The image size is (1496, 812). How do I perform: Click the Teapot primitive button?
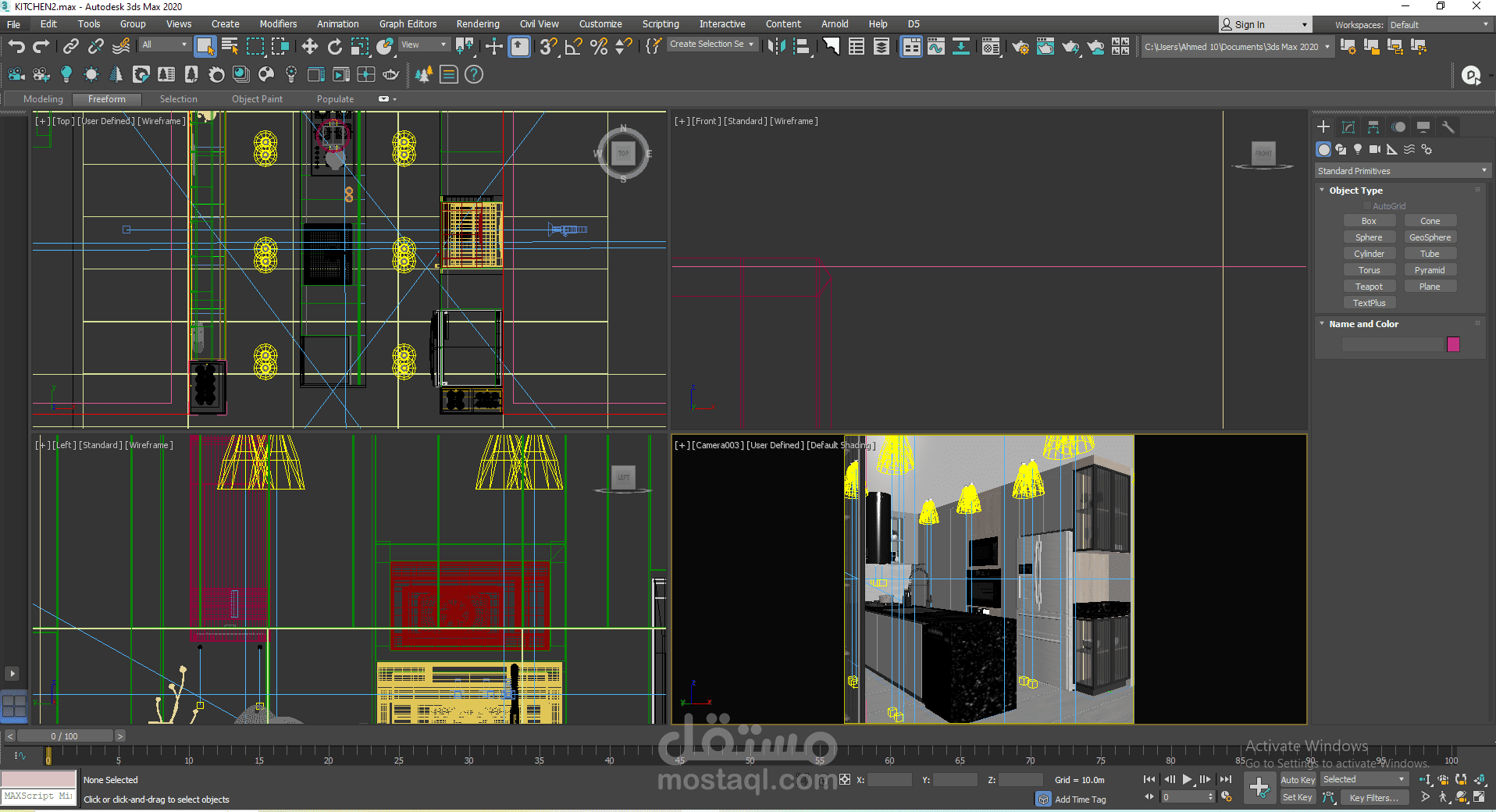(1369, 287)
